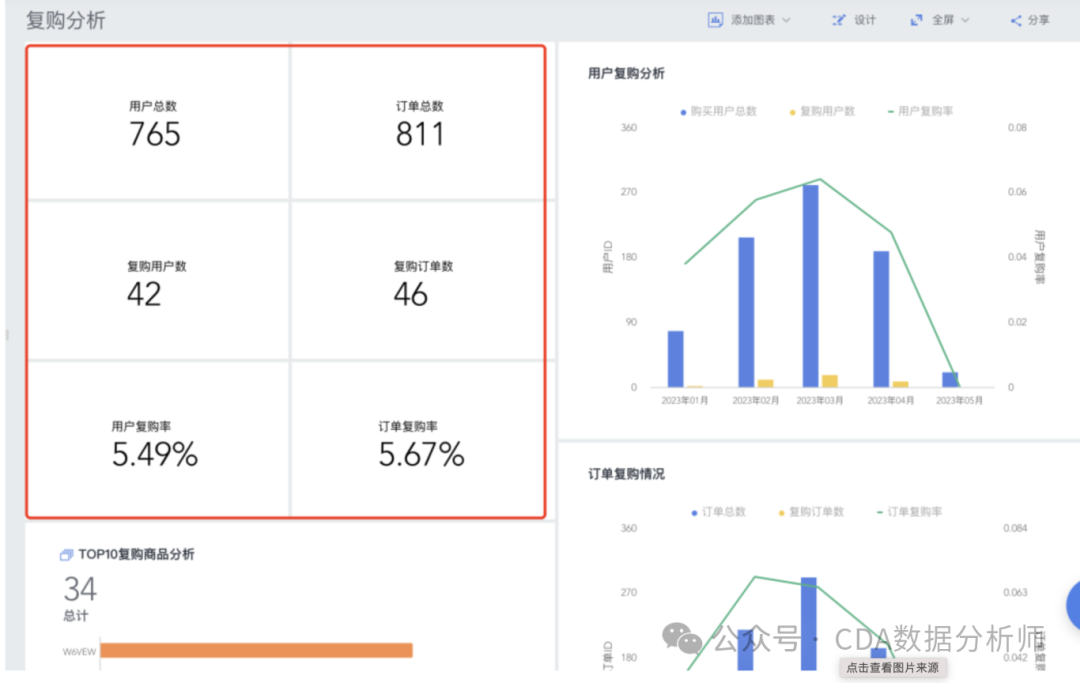This screenshot has height=683, width=1080.
Task: Click the 2023年03月 blue bar
Action: [x=811, y=286]
